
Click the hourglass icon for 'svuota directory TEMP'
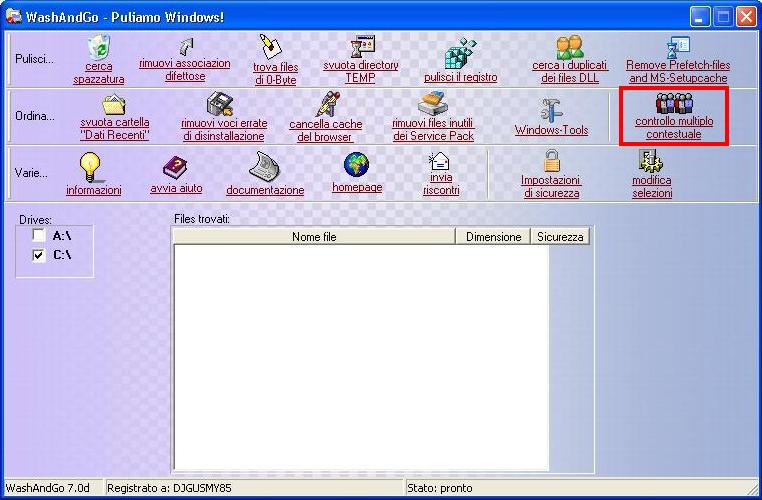(363, 47)
